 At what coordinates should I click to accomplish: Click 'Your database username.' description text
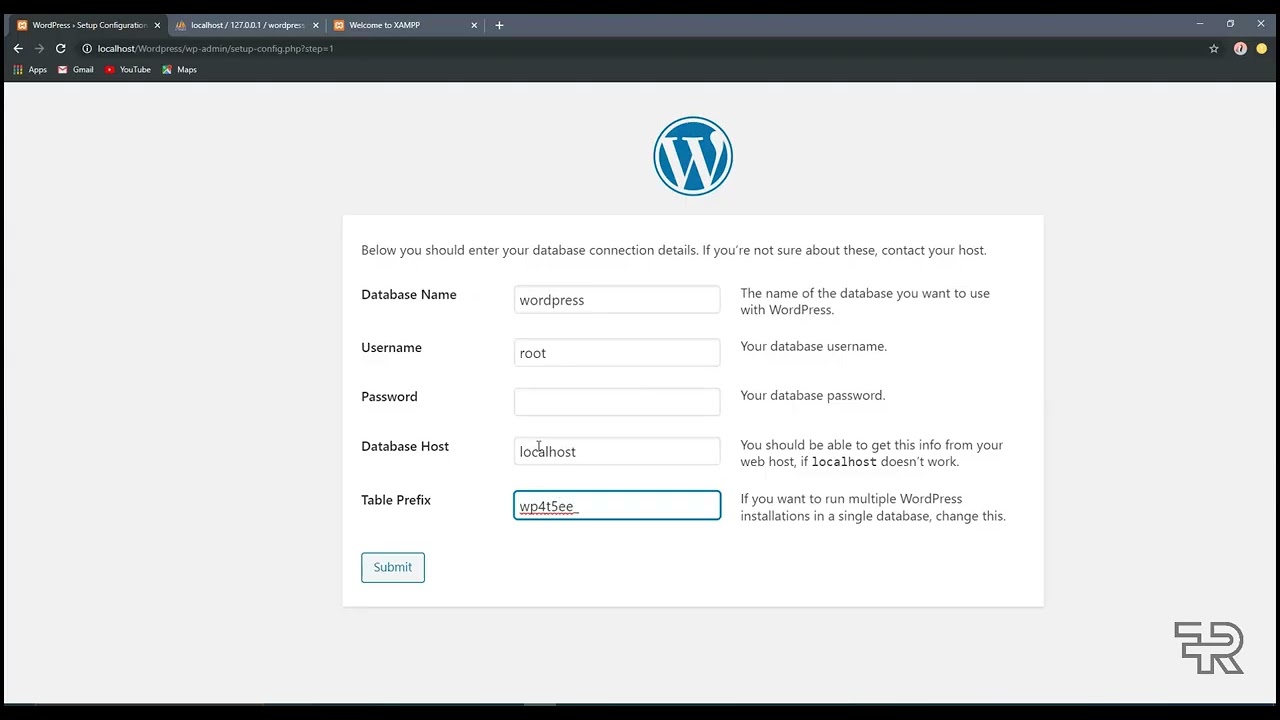pos(813,347)
